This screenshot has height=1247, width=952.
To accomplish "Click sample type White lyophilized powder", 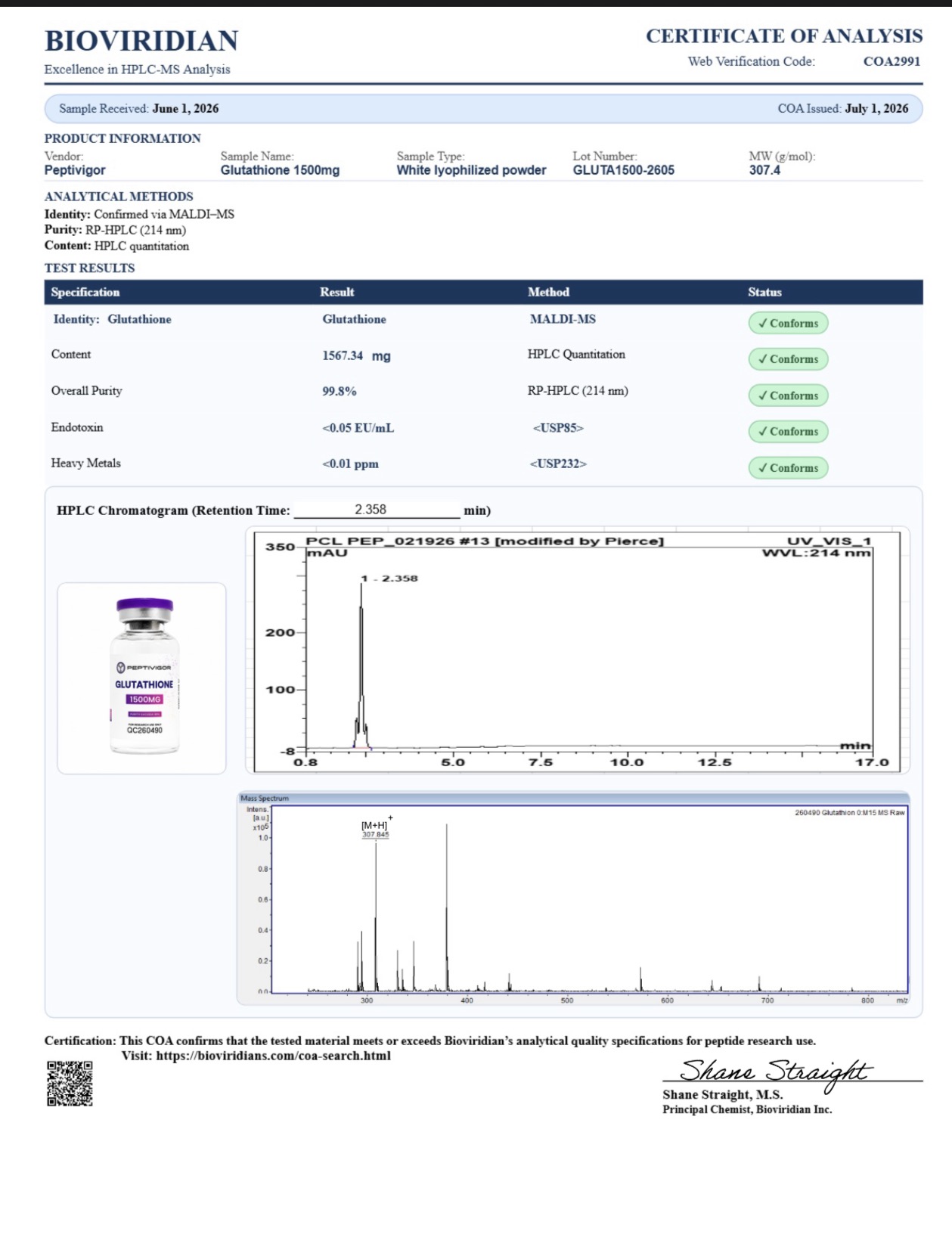I will coord(471,170).
